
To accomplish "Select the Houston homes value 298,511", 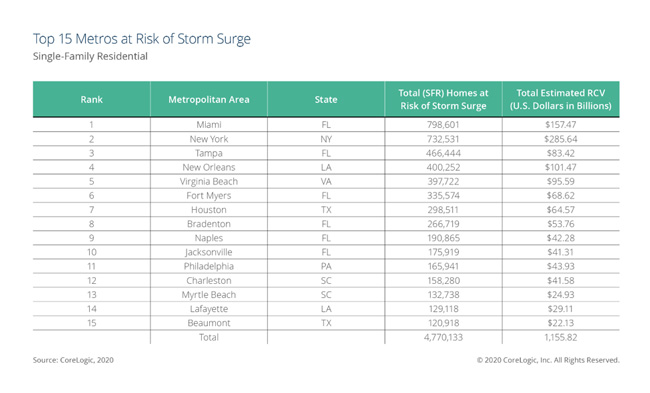I will (x=443, y=210).
